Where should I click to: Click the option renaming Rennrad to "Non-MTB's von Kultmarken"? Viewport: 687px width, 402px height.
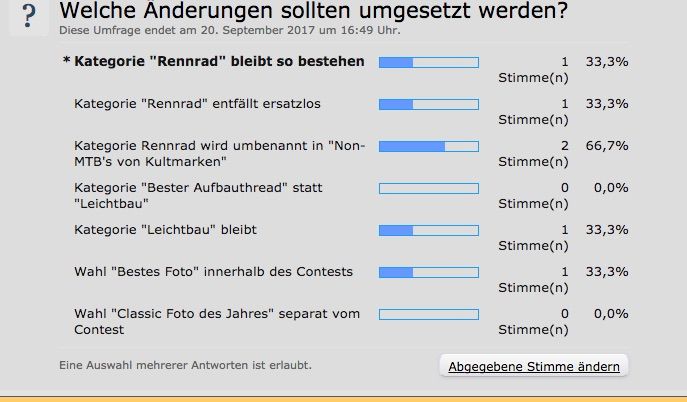220,153
